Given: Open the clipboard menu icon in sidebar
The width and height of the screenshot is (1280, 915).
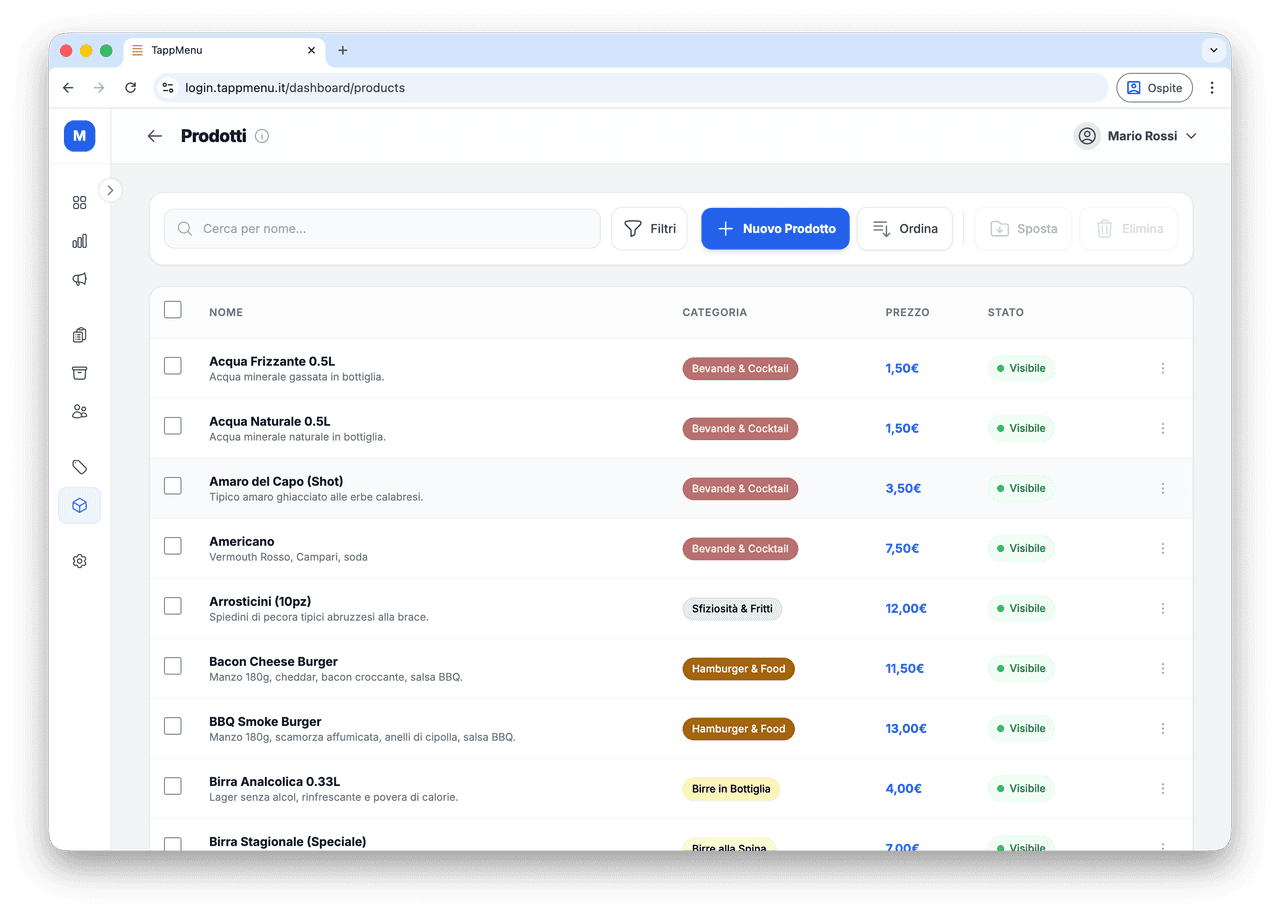Looking at the screenshot, I should point(80,335).
